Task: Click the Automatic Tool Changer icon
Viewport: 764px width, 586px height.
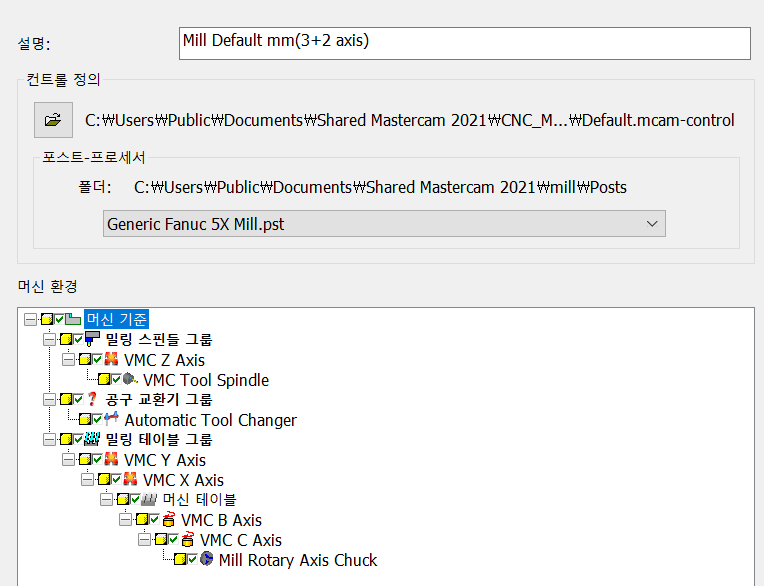Action: 111,418
